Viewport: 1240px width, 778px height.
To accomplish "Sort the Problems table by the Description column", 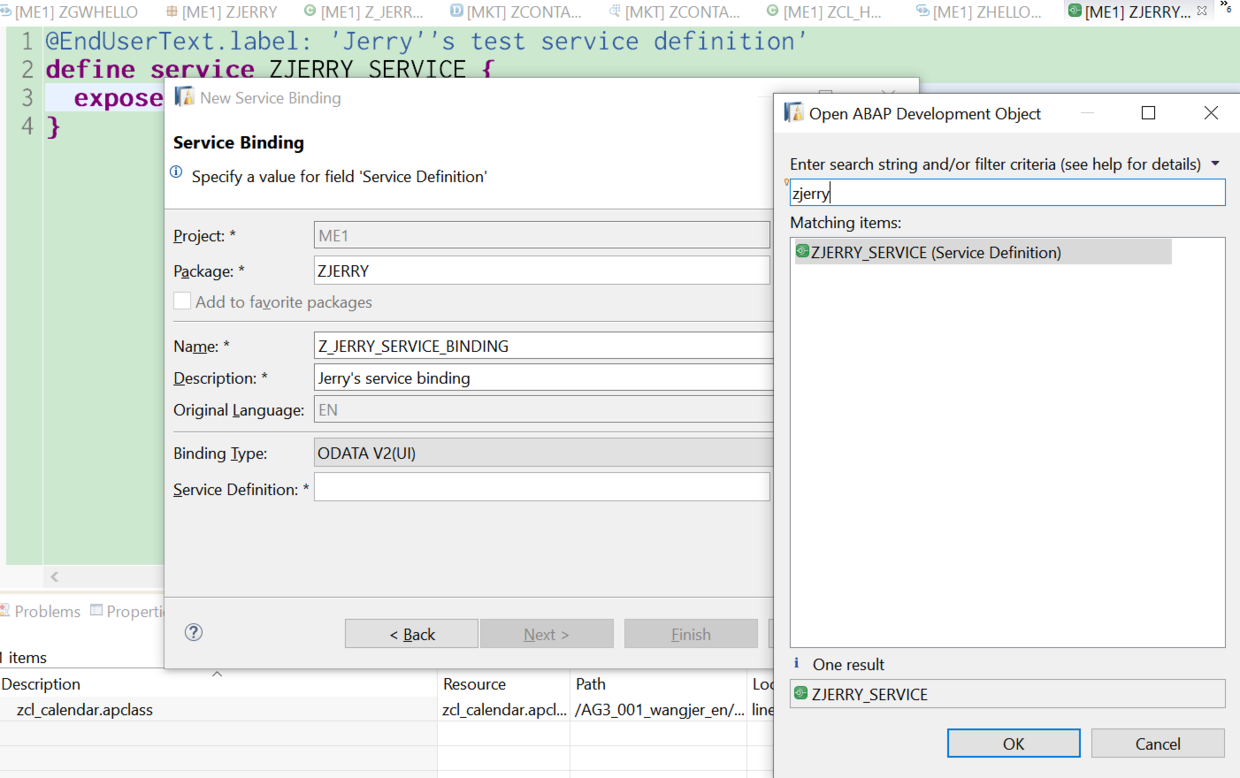I will coord(218,684).
